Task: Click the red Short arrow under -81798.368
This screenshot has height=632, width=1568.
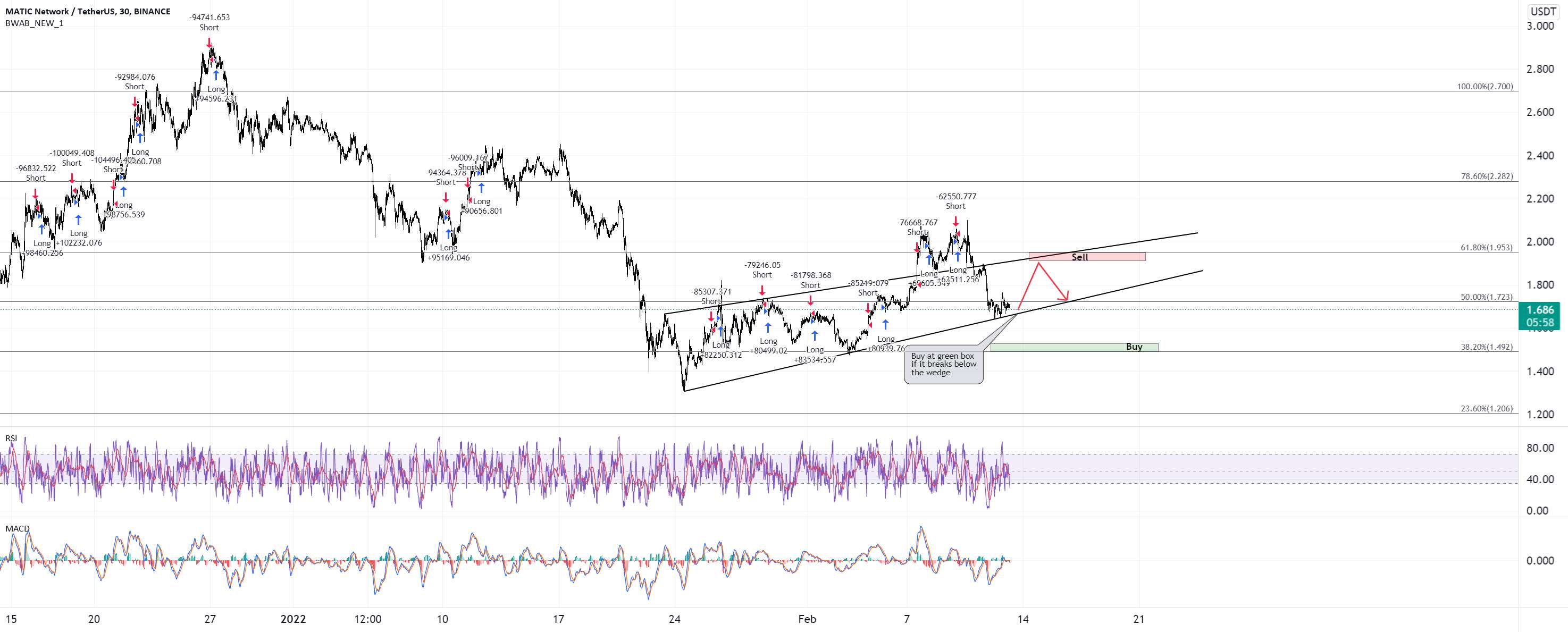Action: point(810,300)
